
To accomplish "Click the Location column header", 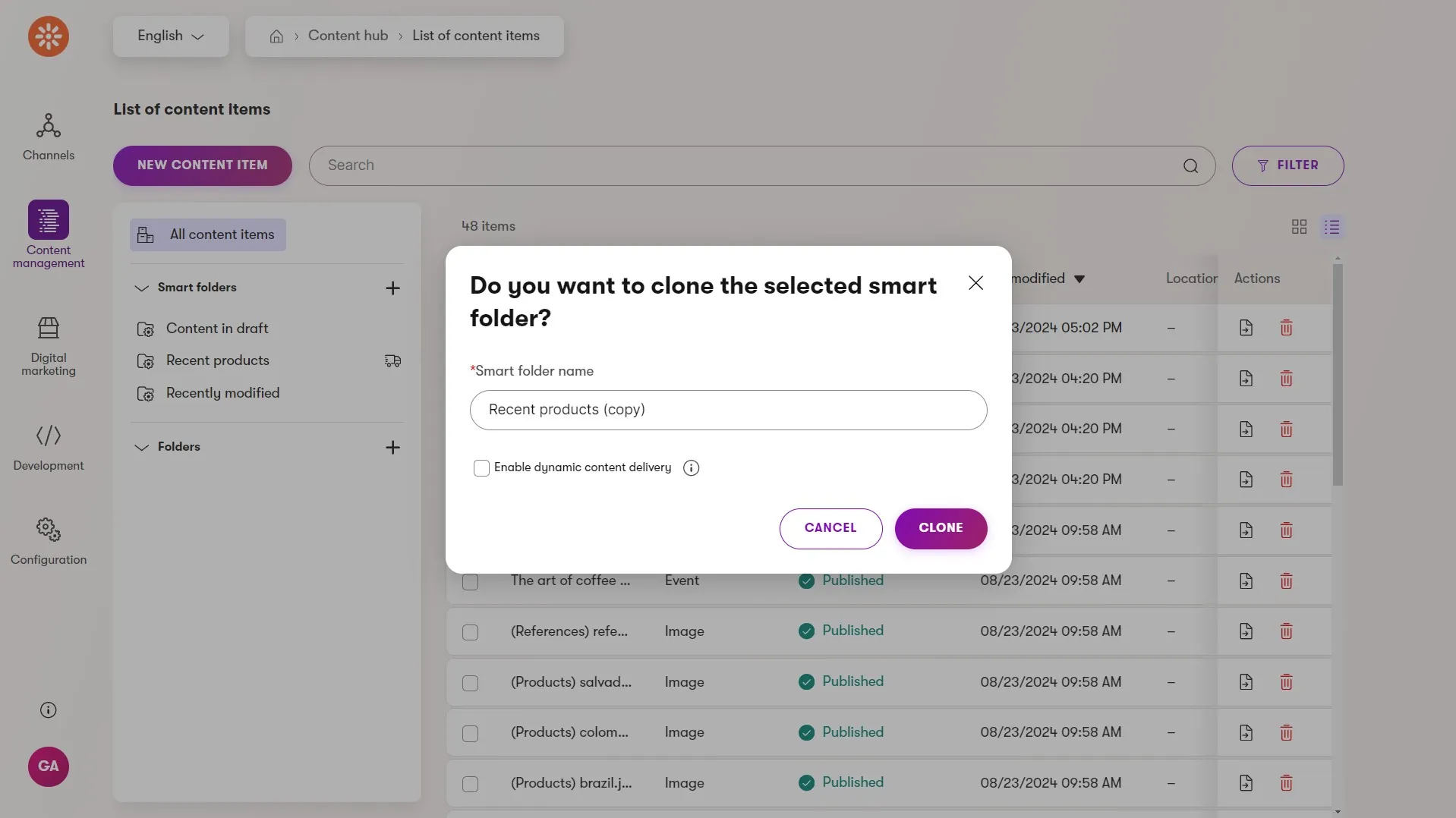I will (1191, 278).
